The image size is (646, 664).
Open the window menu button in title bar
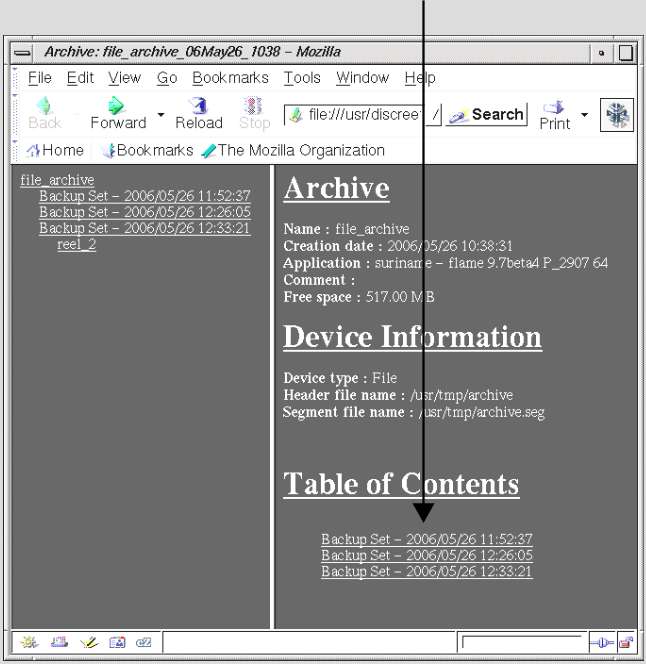22,52
